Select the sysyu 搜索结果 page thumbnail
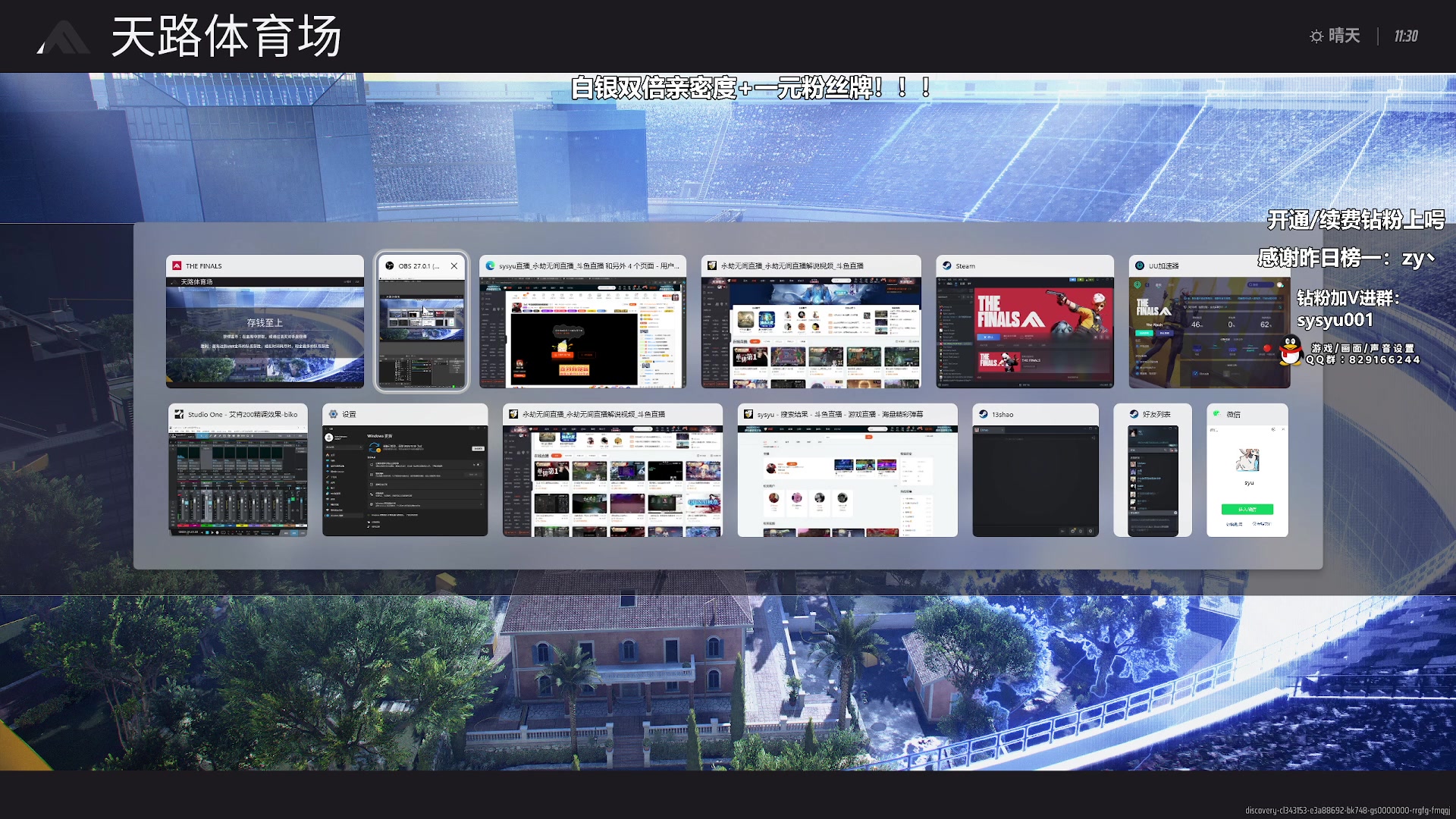This screenshot has height=819, width=1456. tap(847, 481)
